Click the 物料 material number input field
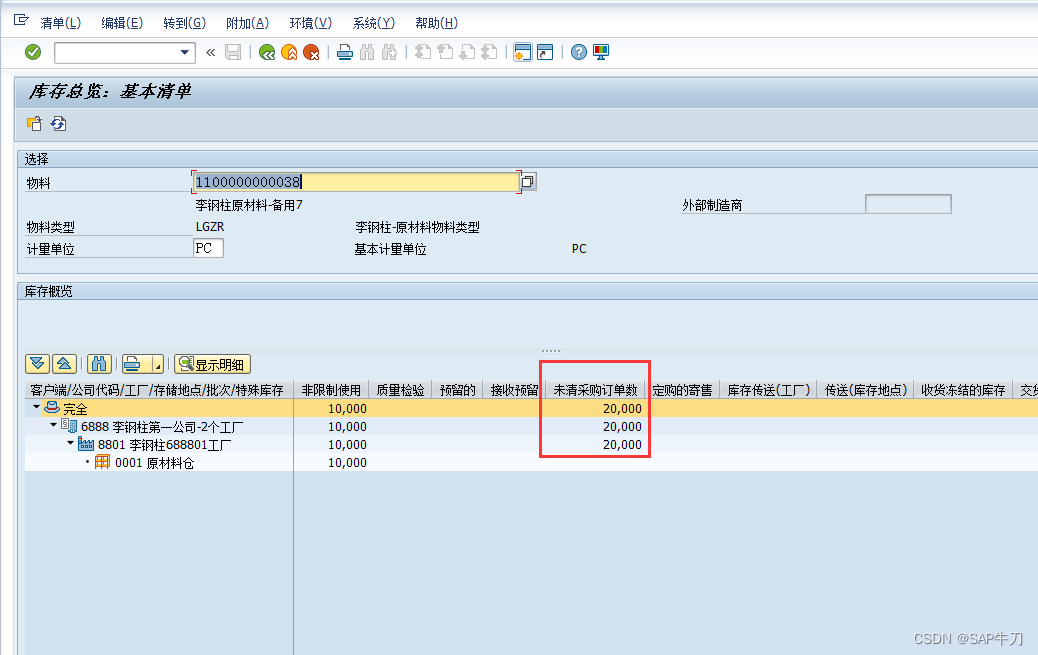This screenshot has width=1038, height=655. pyautogui.click(x=356, y=181)
